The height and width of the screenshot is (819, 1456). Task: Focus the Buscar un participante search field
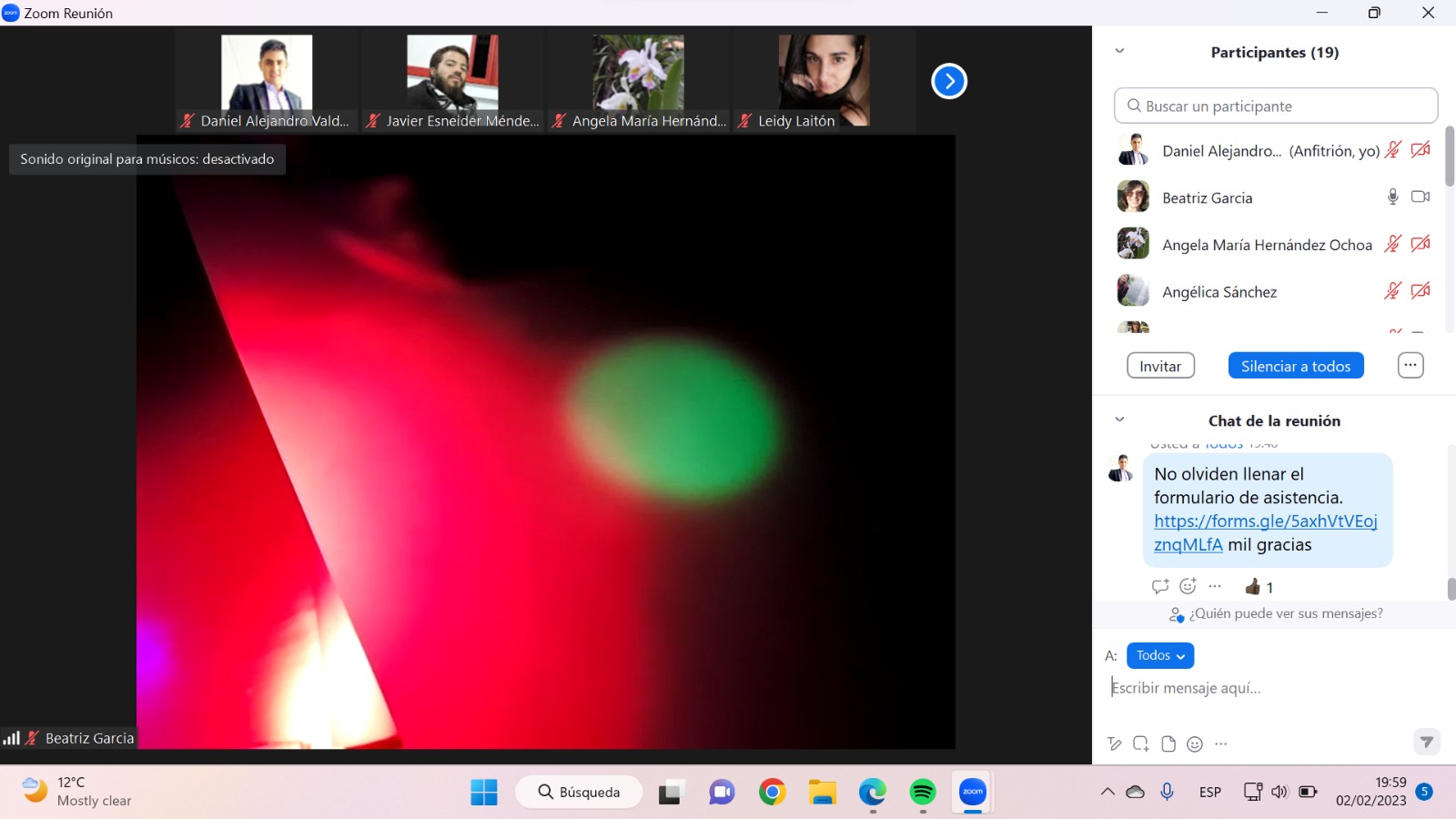coord(1276,106)
